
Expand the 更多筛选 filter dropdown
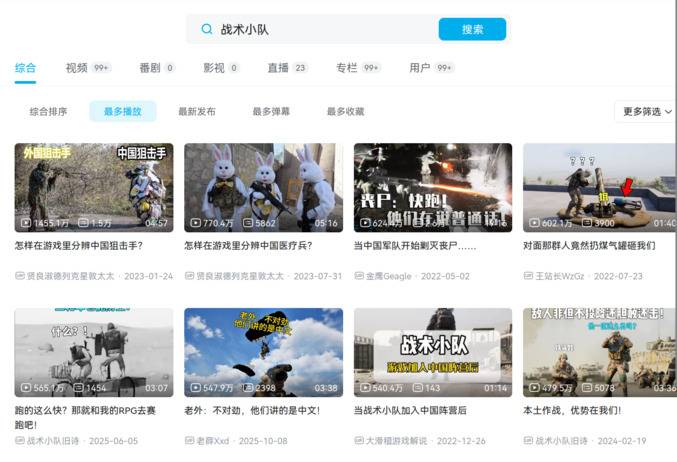coord(647,111)
